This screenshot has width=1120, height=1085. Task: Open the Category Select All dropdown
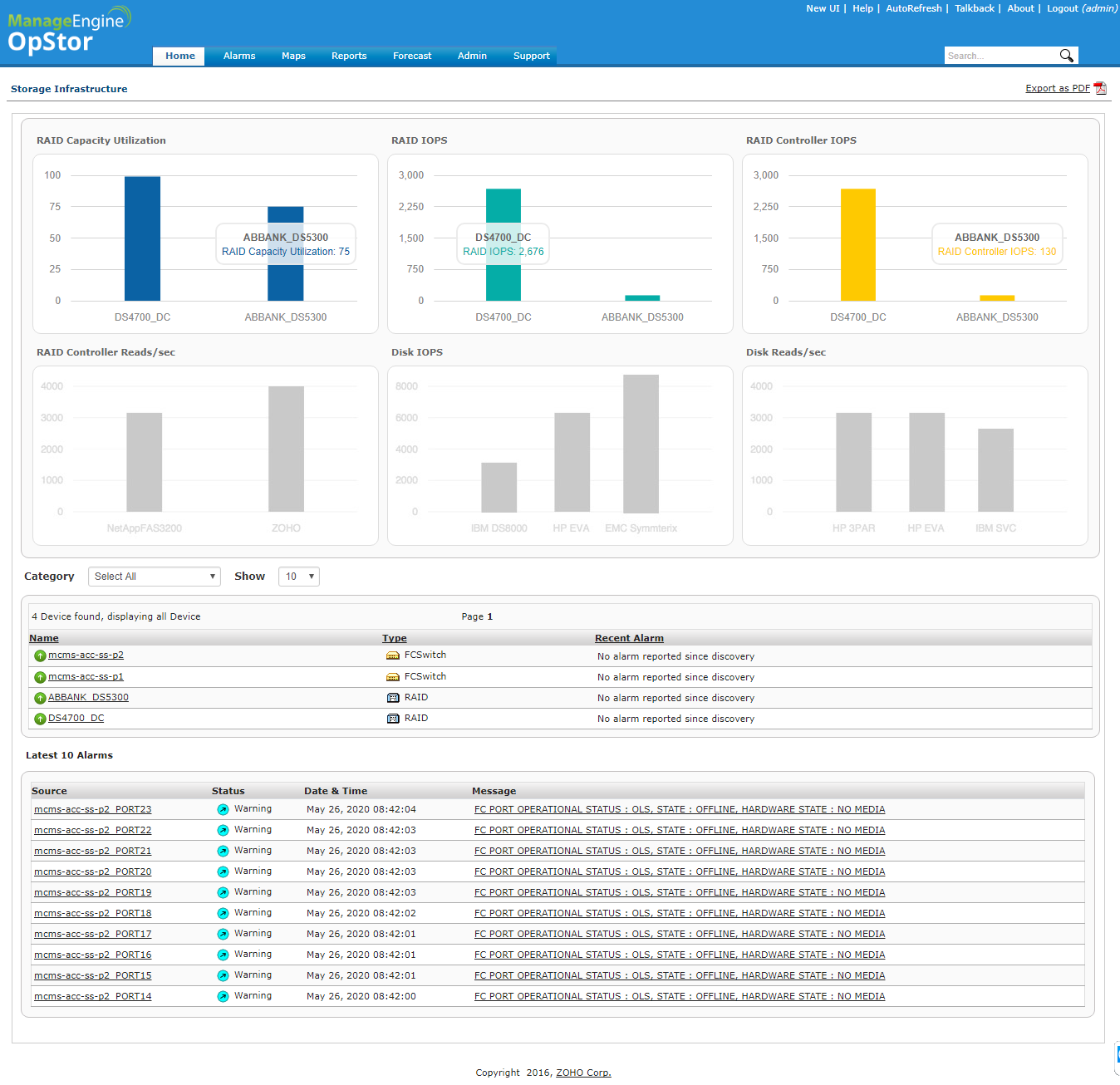[155, 577]
